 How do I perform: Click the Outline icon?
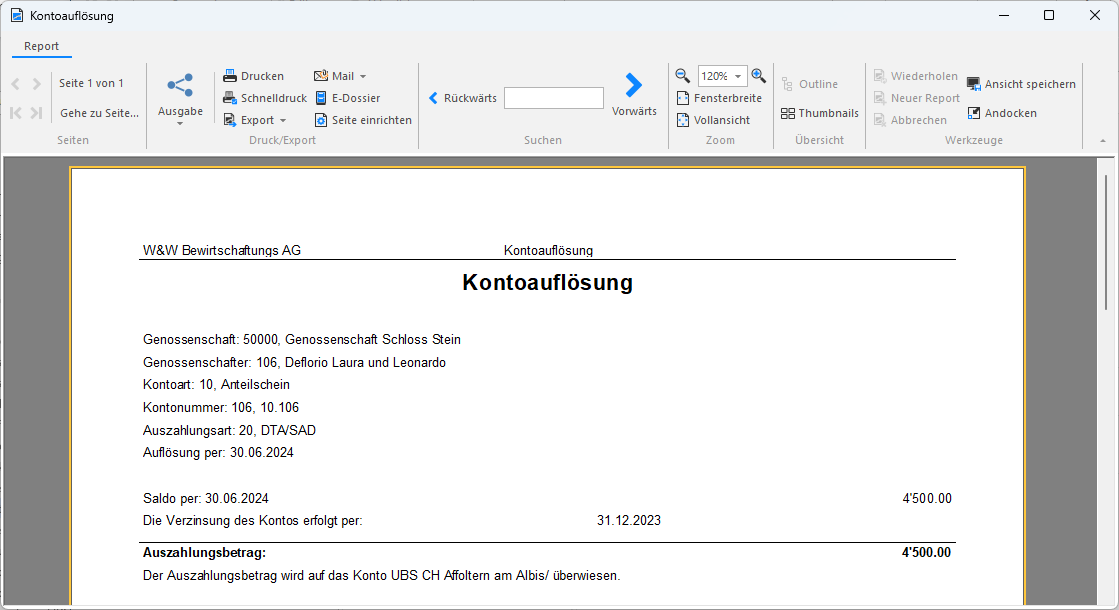click(787, 84)
